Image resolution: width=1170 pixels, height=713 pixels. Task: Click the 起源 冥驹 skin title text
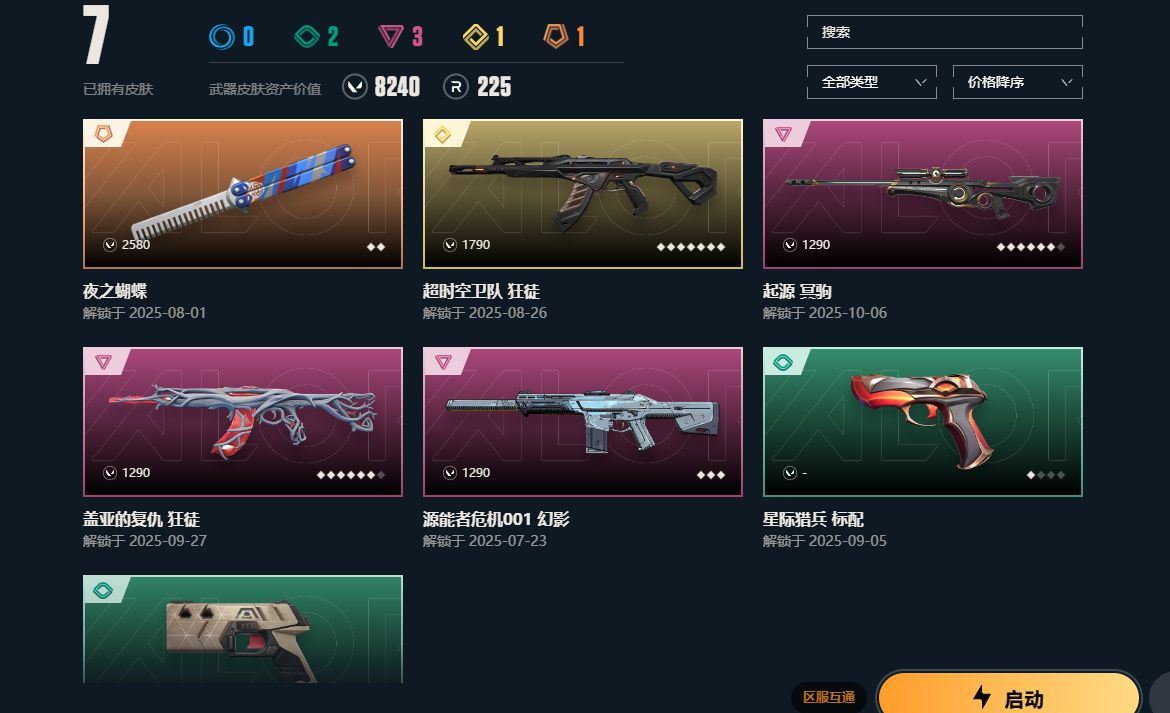pos(797,291)
